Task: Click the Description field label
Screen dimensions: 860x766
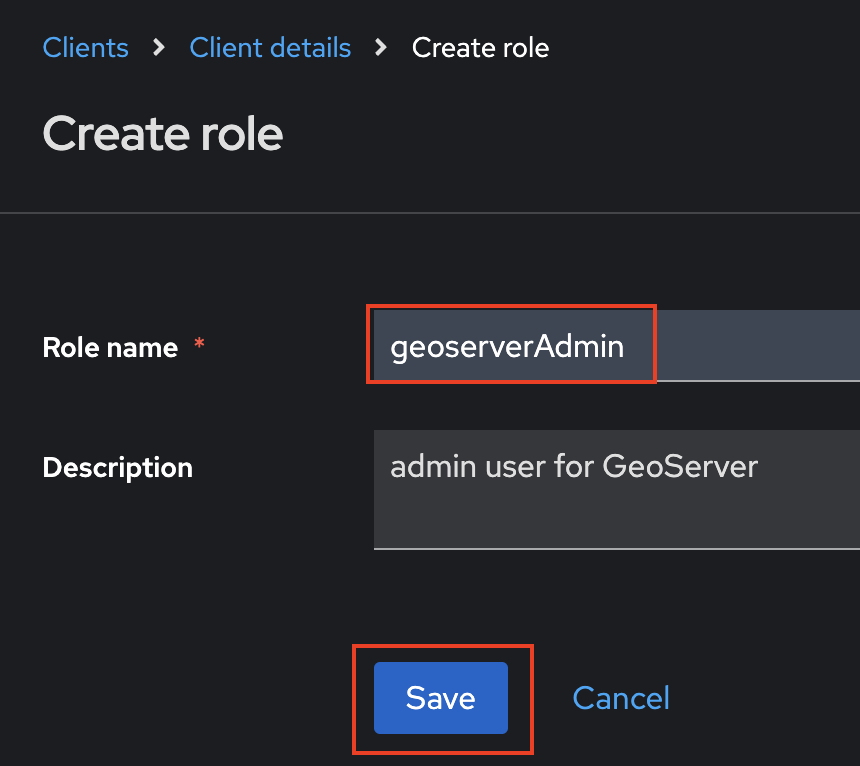Action: click(117, 467)
